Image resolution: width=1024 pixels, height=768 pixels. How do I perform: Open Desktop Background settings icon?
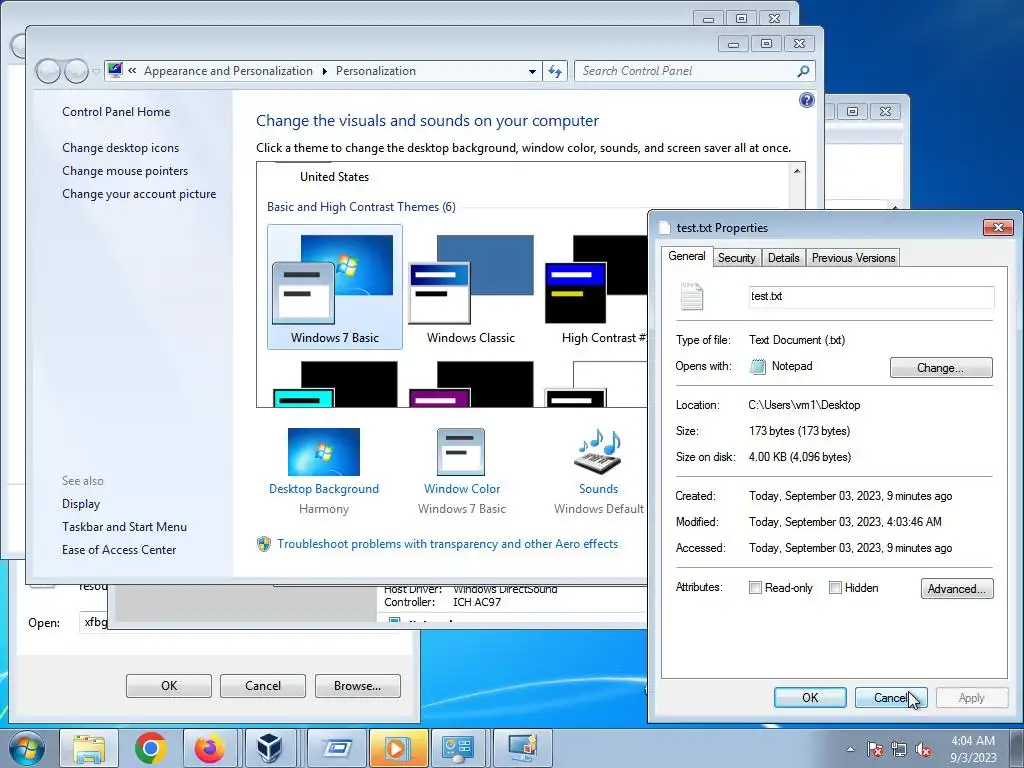pyautogui.click(x=323, y=452)
